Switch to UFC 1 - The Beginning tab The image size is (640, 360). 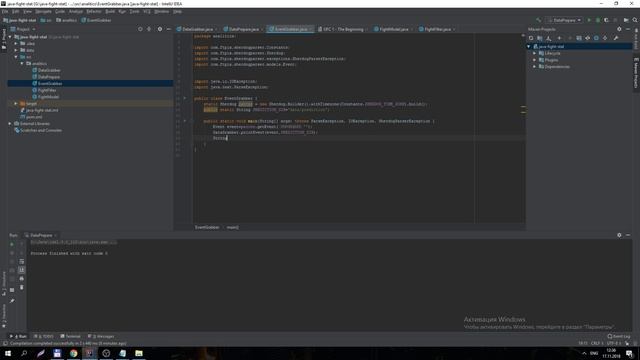pos(343,29)
